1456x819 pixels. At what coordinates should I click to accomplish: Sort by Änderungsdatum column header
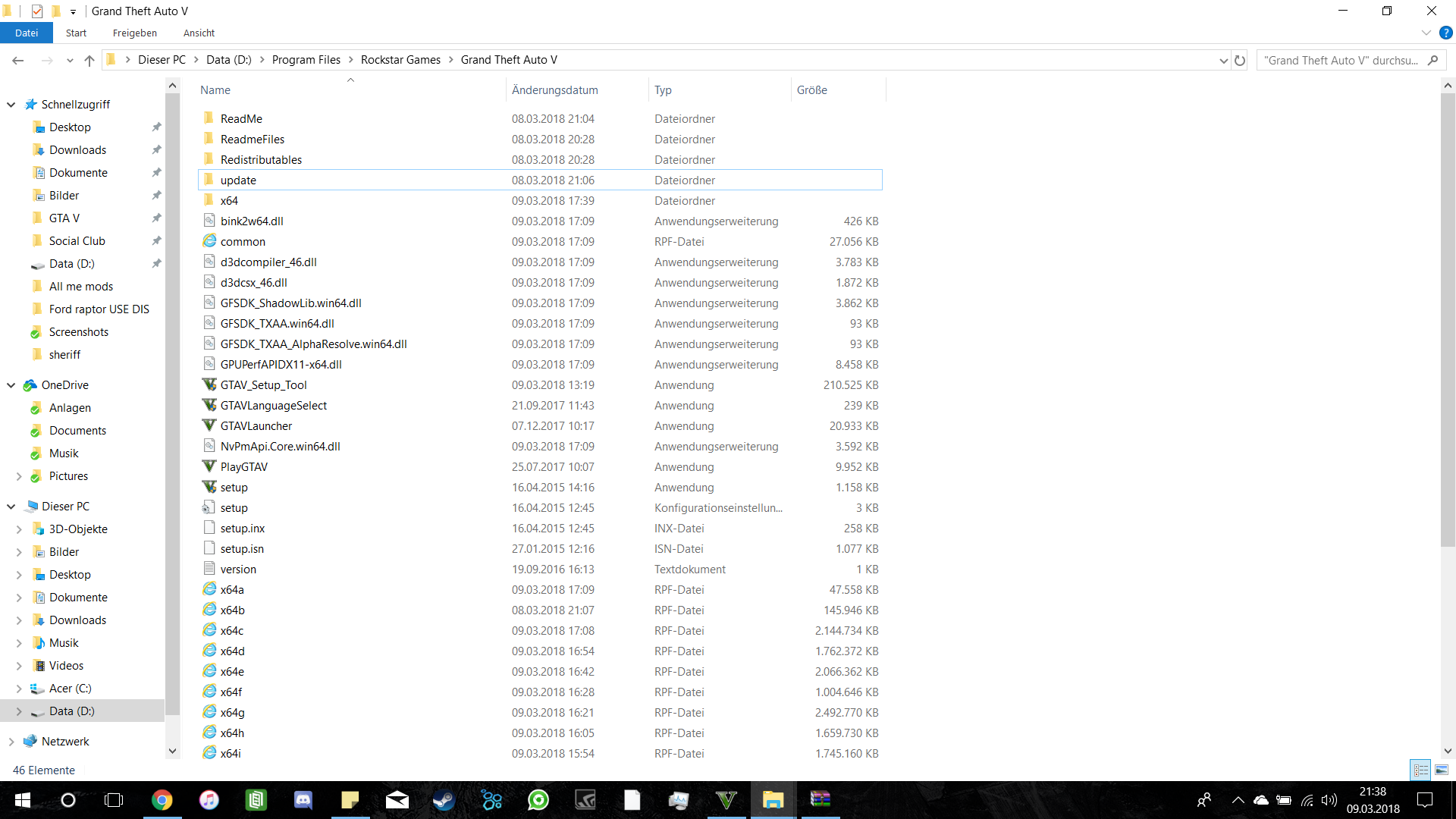tap(555, 89)
